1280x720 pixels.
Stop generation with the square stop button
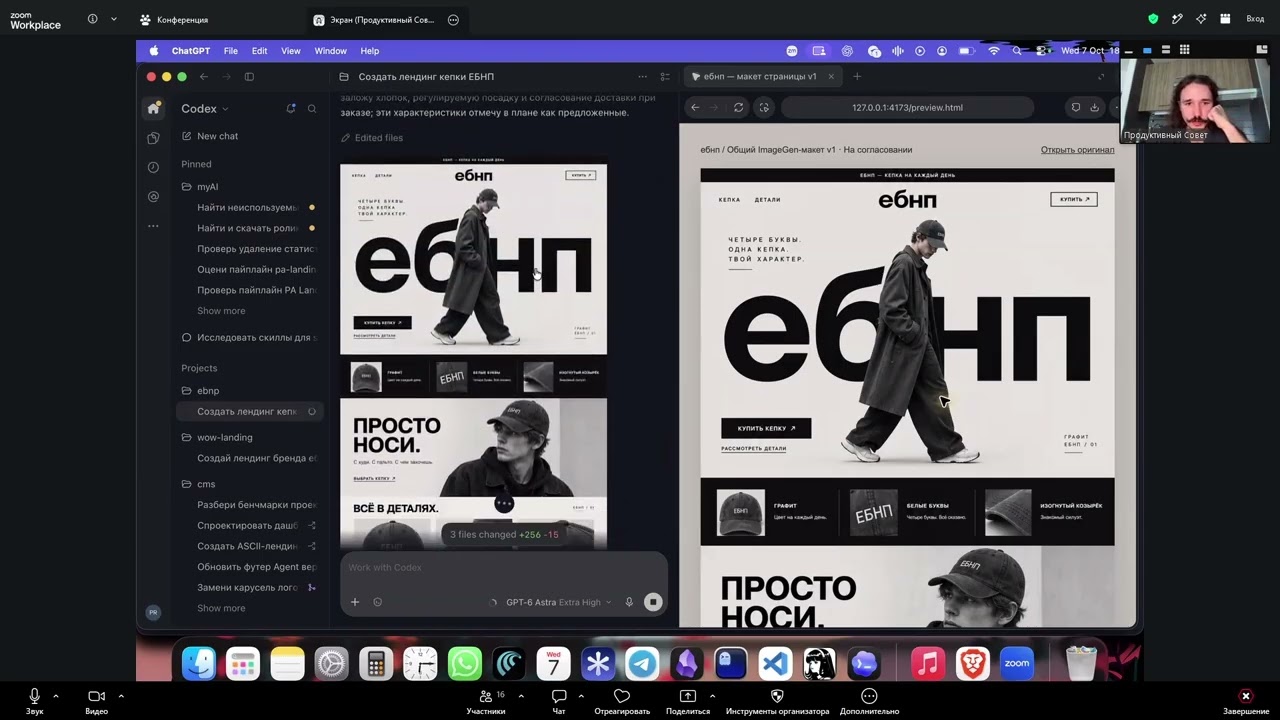[653, 602]
